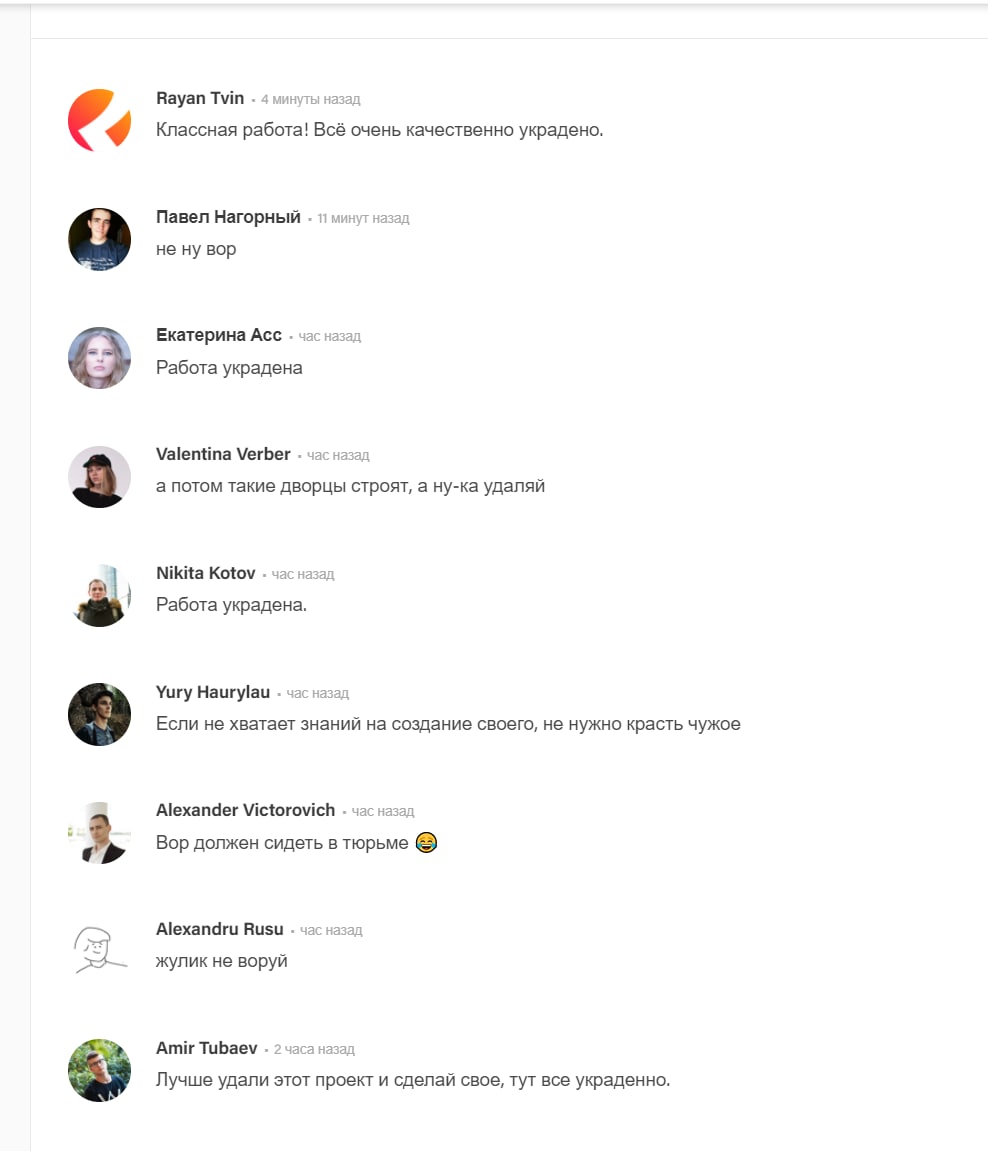Click Екатерина Асс's avatar photo
The height and width of the screenshot is (1151, 988).
pos(99,357)
